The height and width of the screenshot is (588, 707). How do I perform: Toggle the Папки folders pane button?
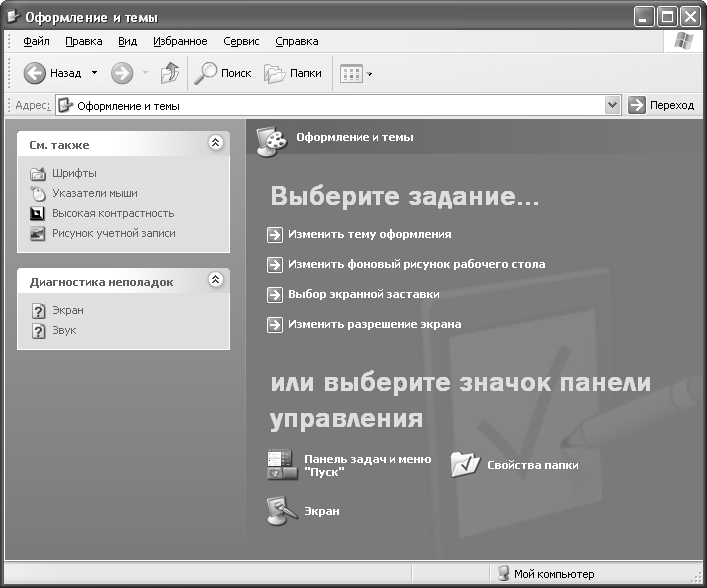click(x=293, y=73)
